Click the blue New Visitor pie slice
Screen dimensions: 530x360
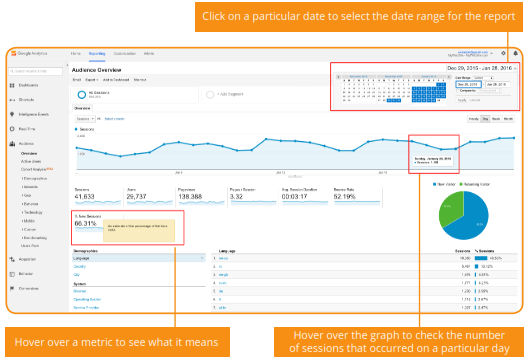click(471, 218)
